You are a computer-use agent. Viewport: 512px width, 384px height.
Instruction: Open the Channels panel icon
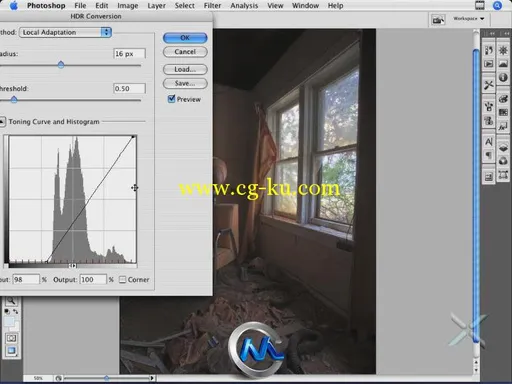tap(503, 161)
